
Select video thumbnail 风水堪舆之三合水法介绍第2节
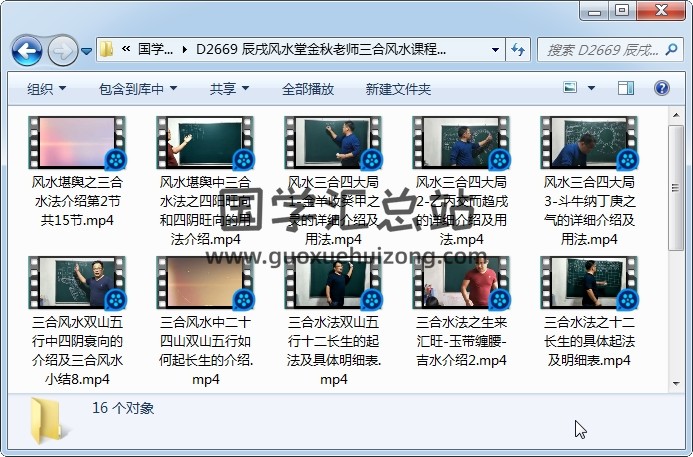point(77,143)
